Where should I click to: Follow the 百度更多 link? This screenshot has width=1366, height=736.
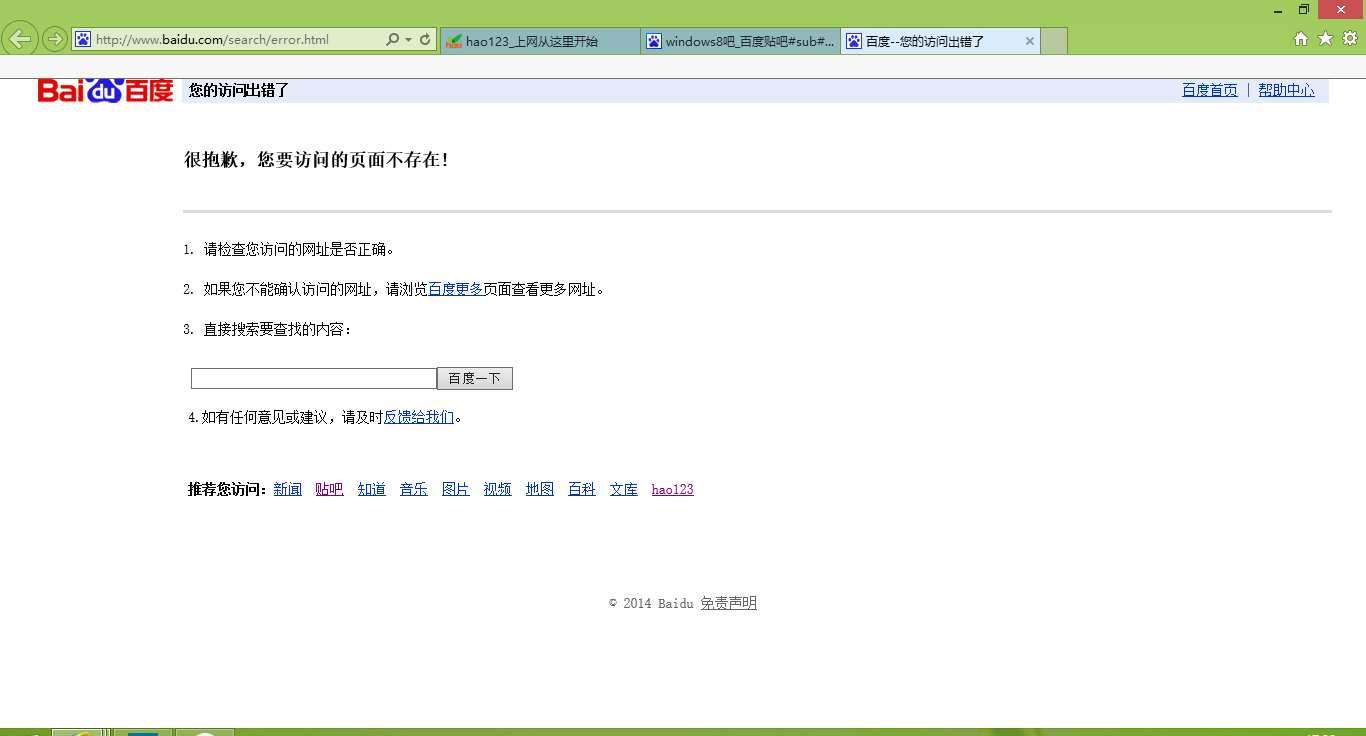[x=456, y=289]
